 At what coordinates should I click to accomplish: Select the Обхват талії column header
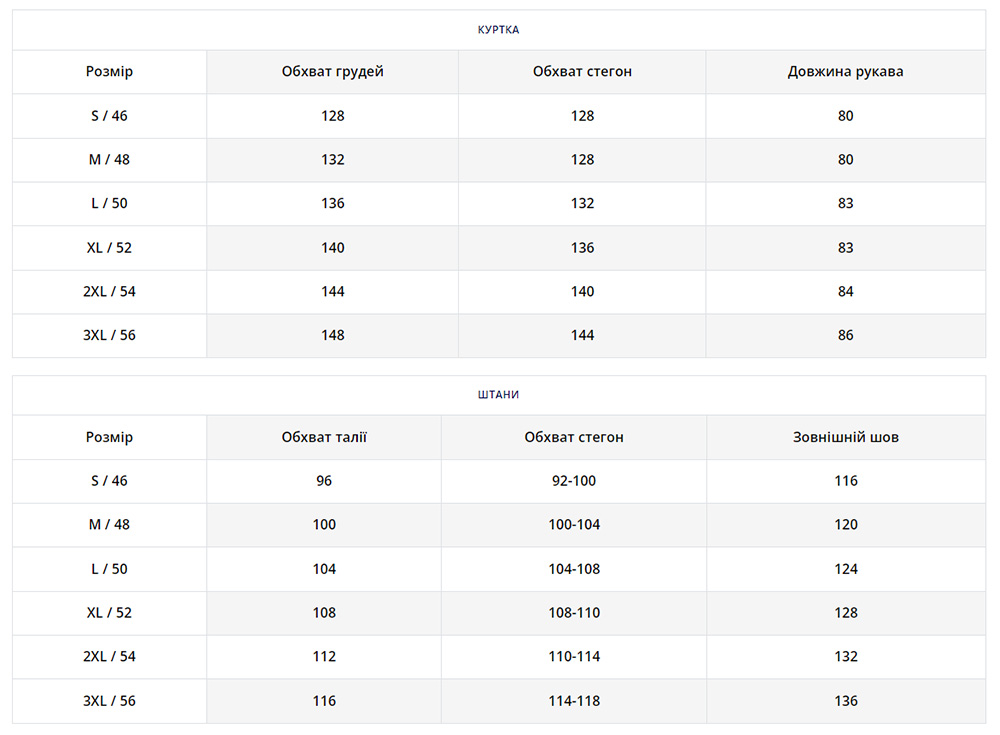pyautogui.click(x=324, y=437)
